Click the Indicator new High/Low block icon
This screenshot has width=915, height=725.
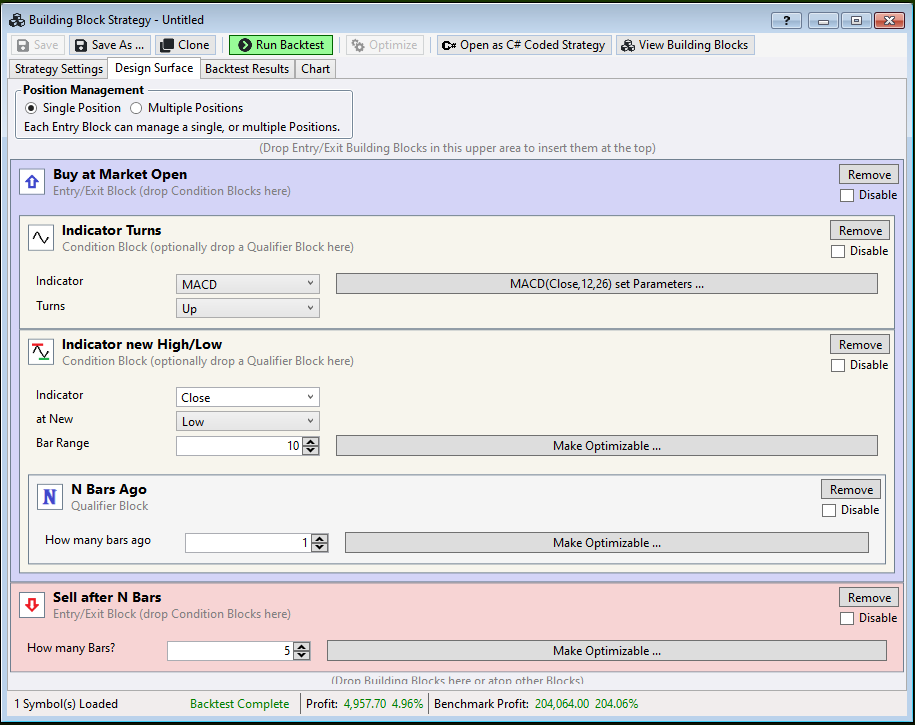click(x=40, y=351)
